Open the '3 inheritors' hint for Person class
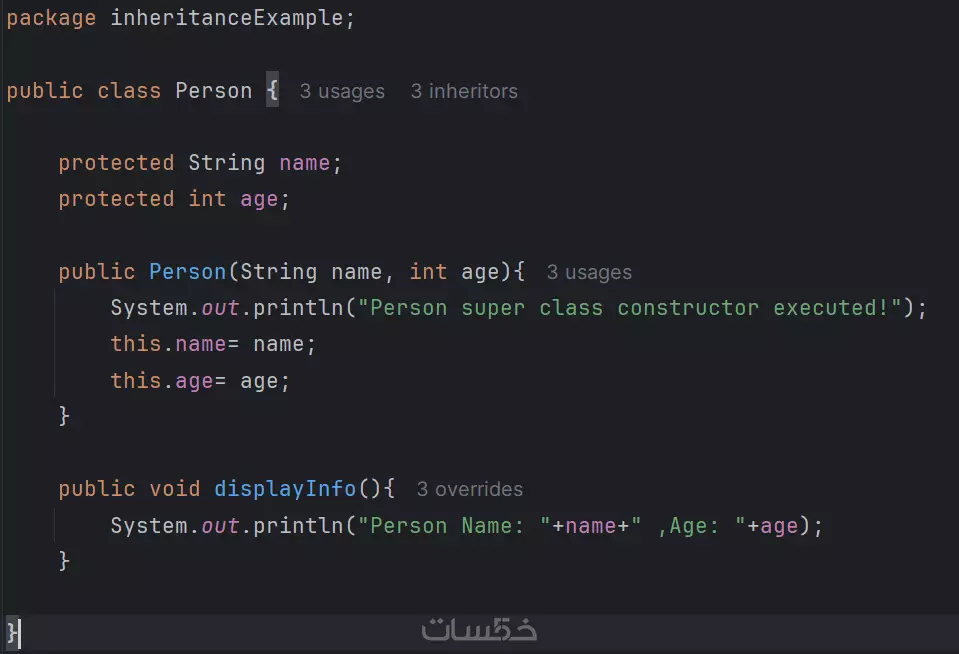 (x=464, y=91)
